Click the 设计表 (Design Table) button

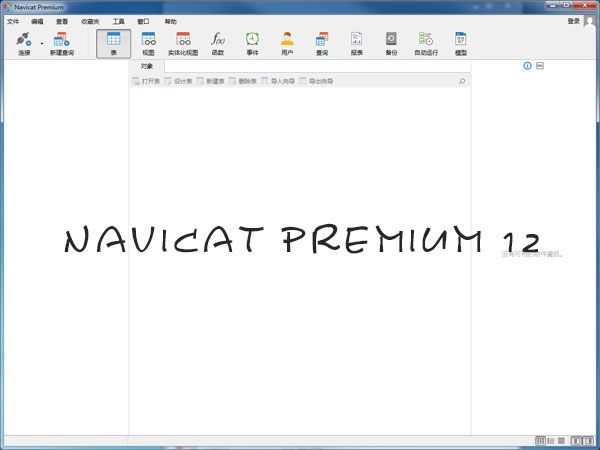pos(178,81)
